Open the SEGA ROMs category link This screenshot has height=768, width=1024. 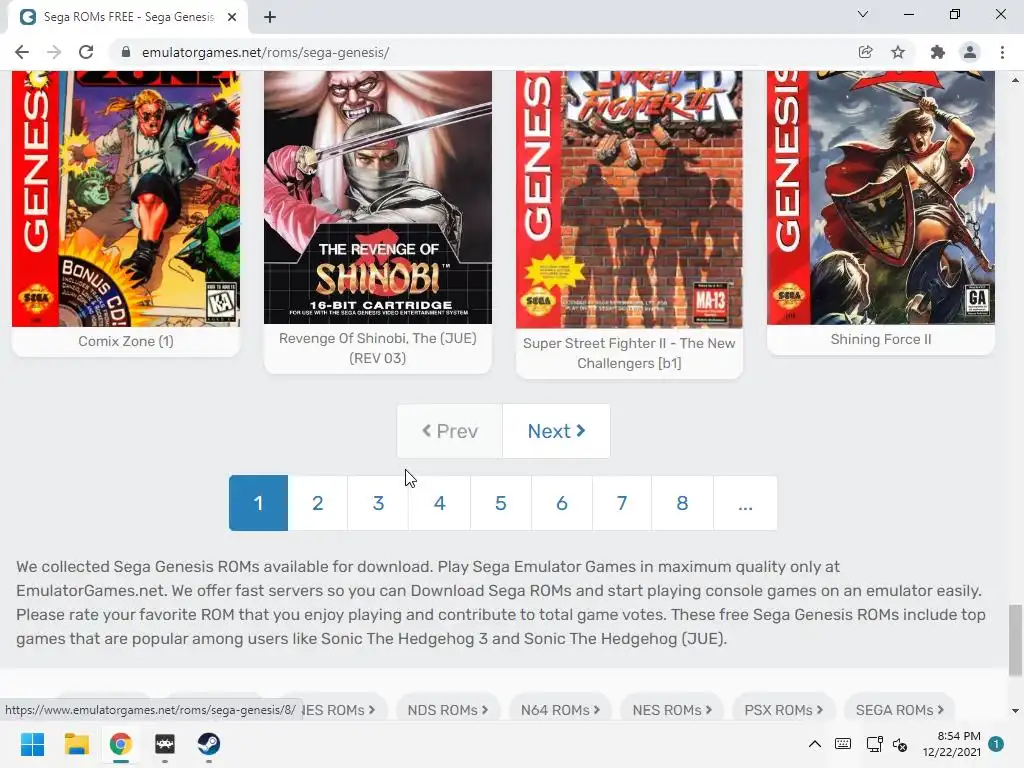coord(900,709)
